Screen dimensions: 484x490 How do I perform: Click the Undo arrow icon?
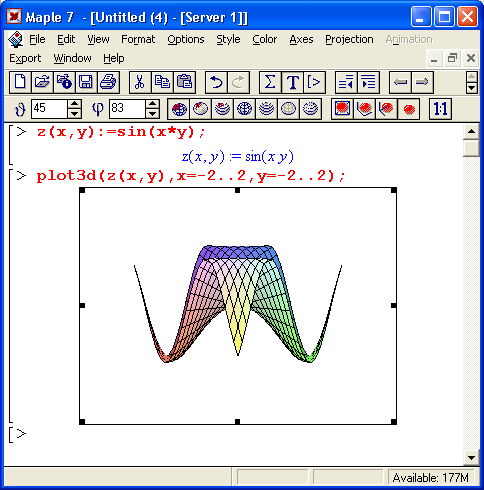tap(216, 82)
